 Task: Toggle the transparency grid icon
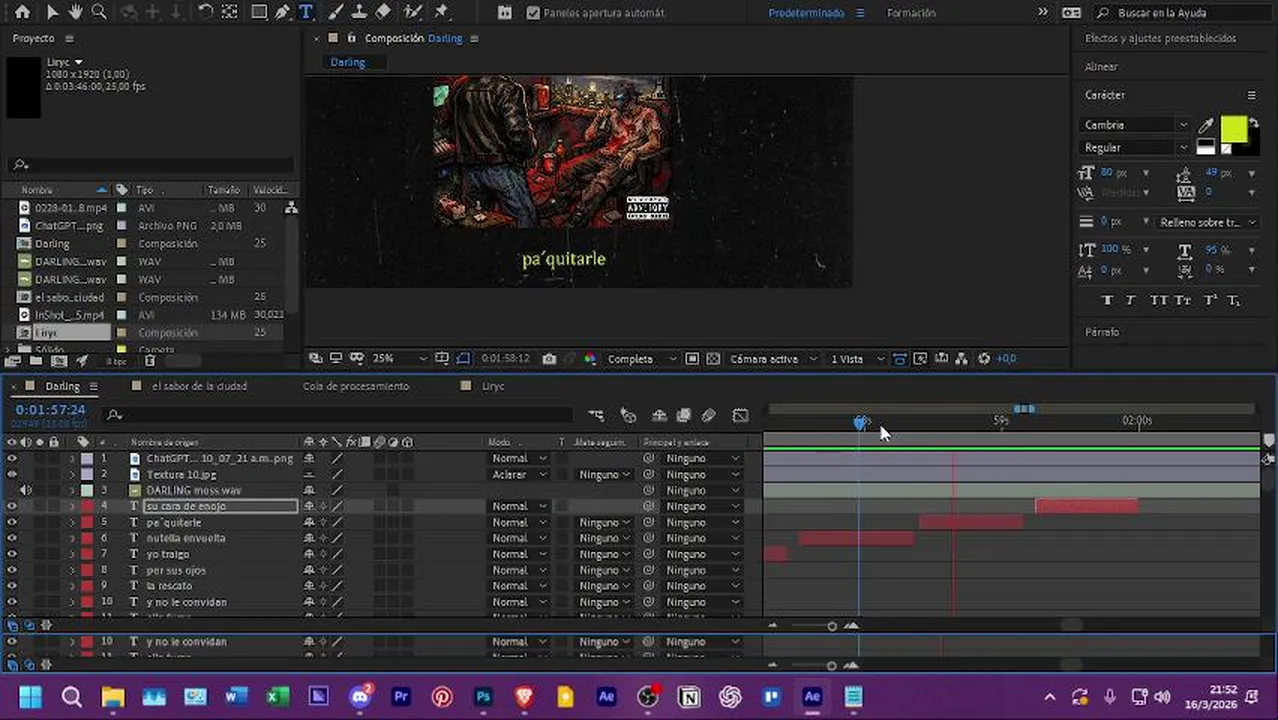pyautogui.click(x=713, y=358)
